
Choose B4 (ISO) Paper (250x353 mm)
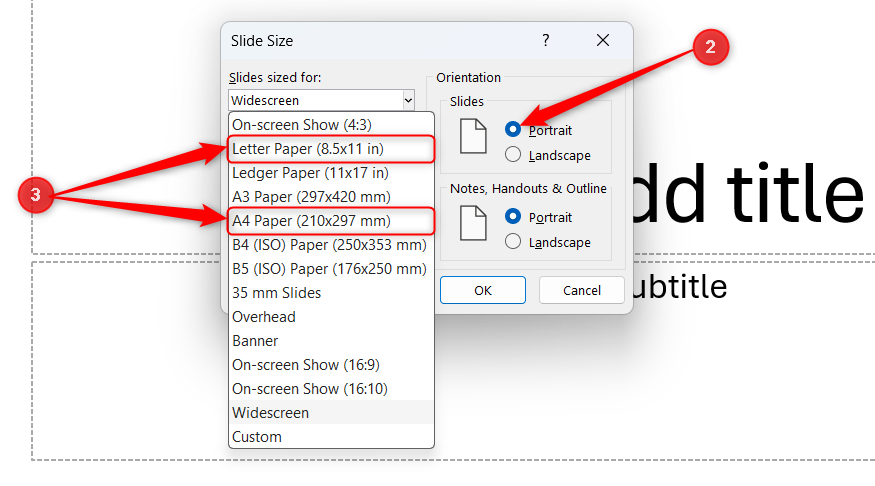pyautogui.click(x=331, y=245)
